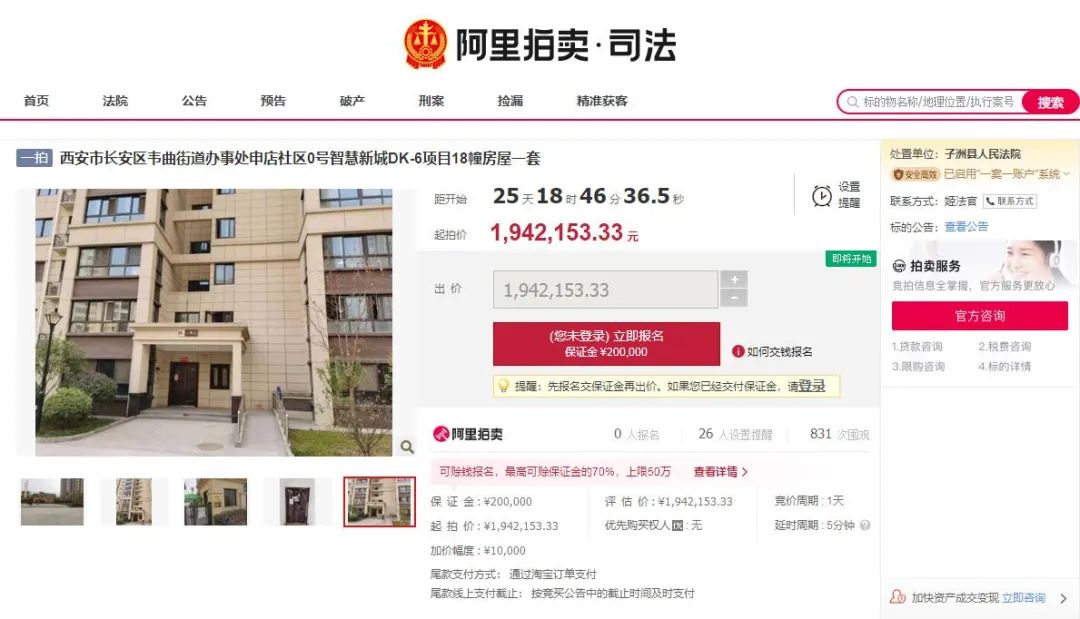
Task: Click the alarm clock reminder icon
Action: (821, 196)
